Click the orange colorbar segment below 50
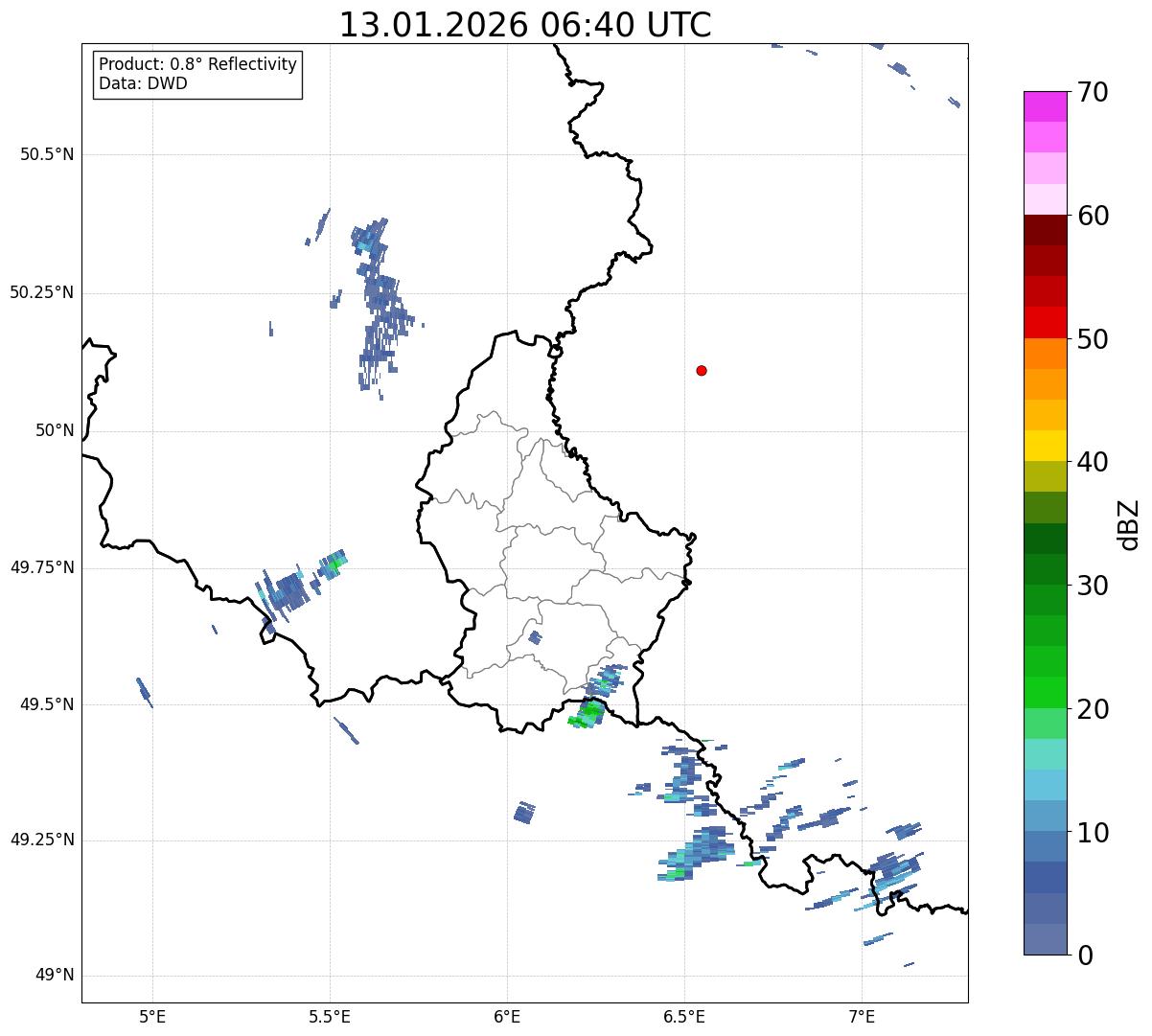Viewport: 1152px width, 1036px height. [1045, 354]
